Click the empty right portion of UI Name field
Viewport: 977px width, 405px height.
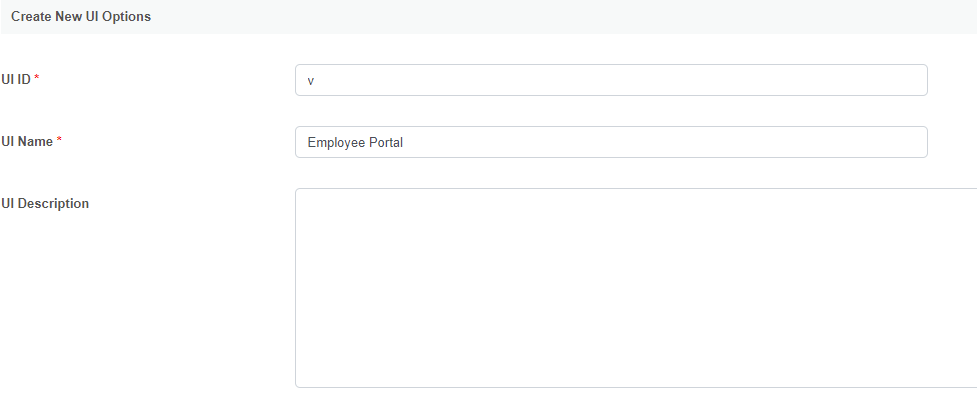(800, 142)
